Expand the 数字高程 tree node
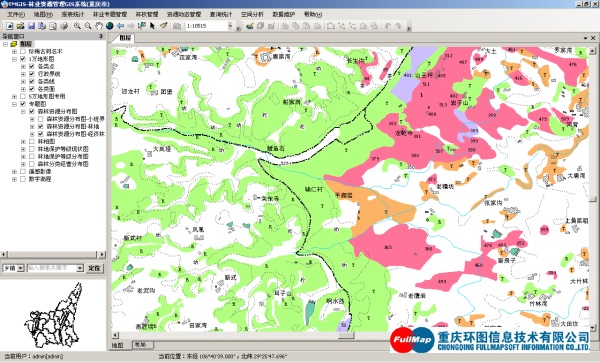Image resolution: width=600 pixels, height=363 pixels. click(x=15, y=179)
